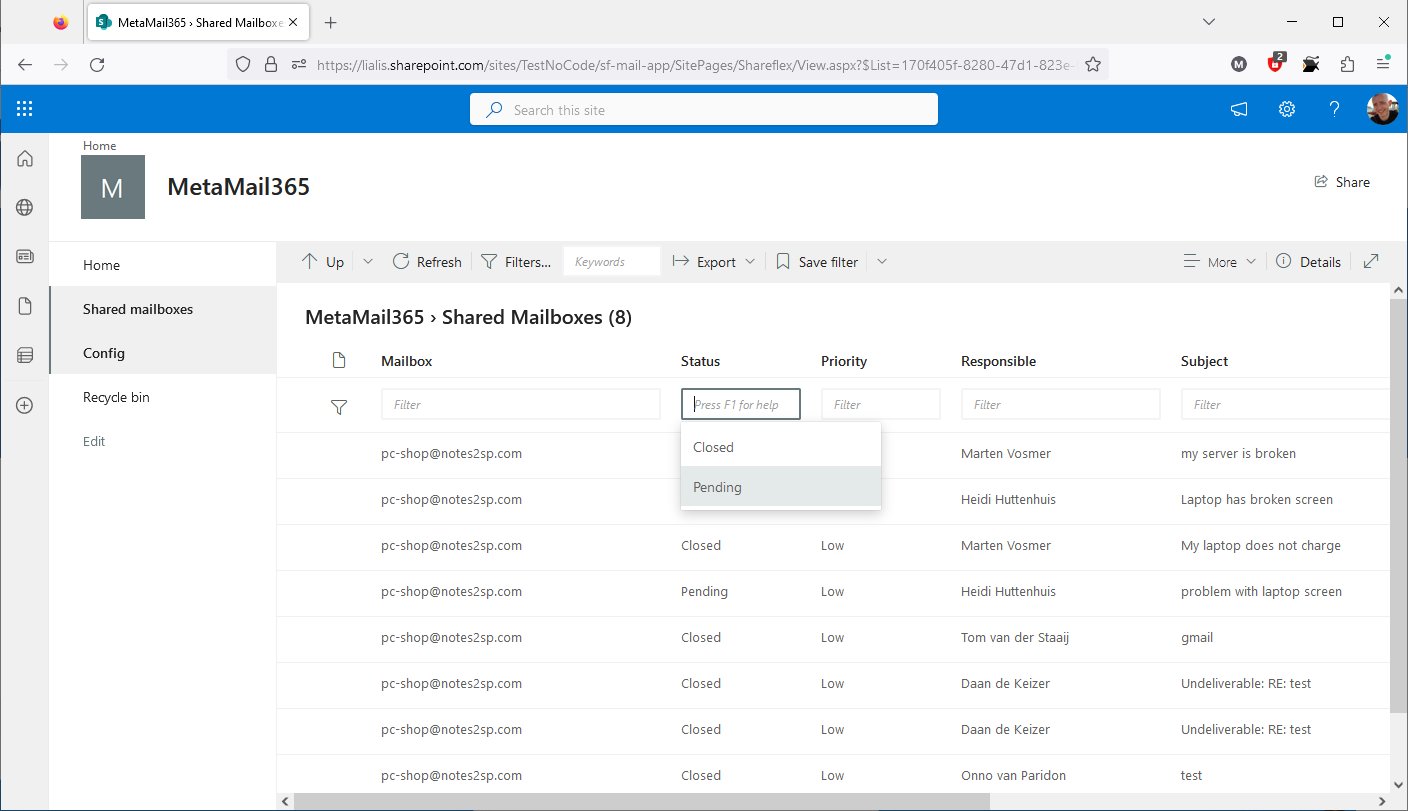Show the Details pane
The height and width of the screenshot is (811, 1408).
pos(1309,262)
